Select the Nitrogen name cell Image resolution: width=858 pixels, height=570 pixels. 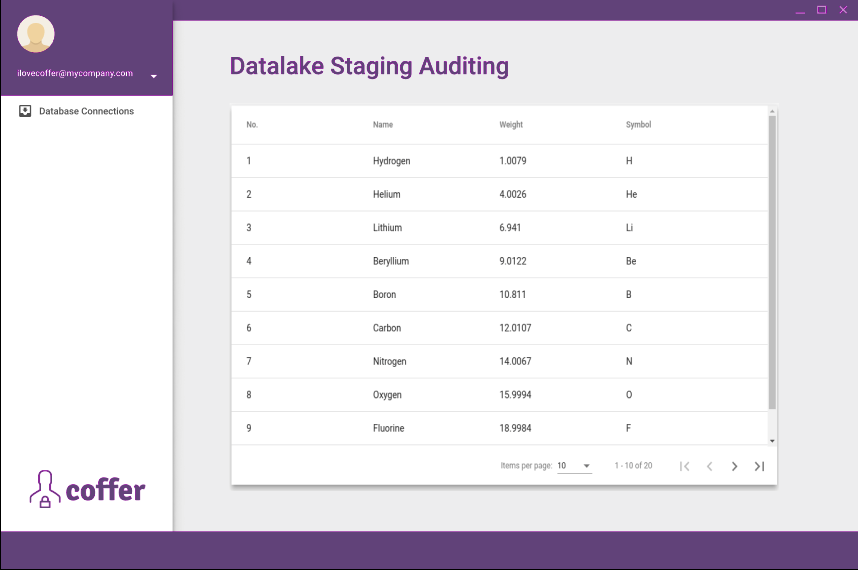pos(390,361)
